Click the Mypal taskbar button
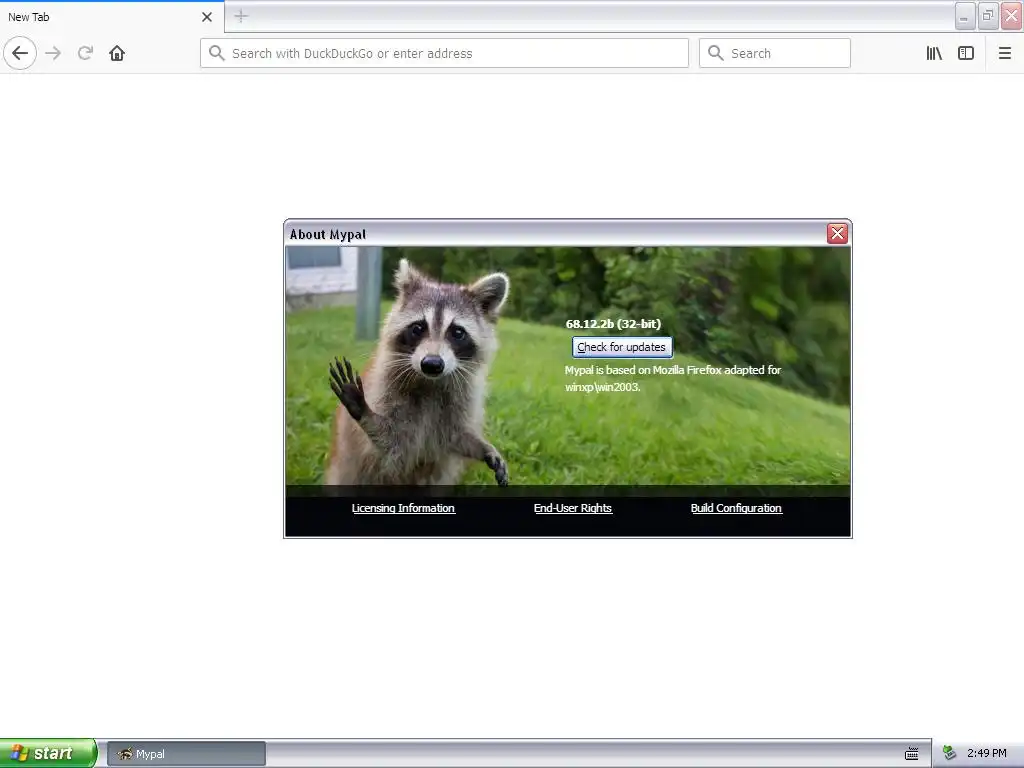This screenshot has width=1024, height=768. 186,754
